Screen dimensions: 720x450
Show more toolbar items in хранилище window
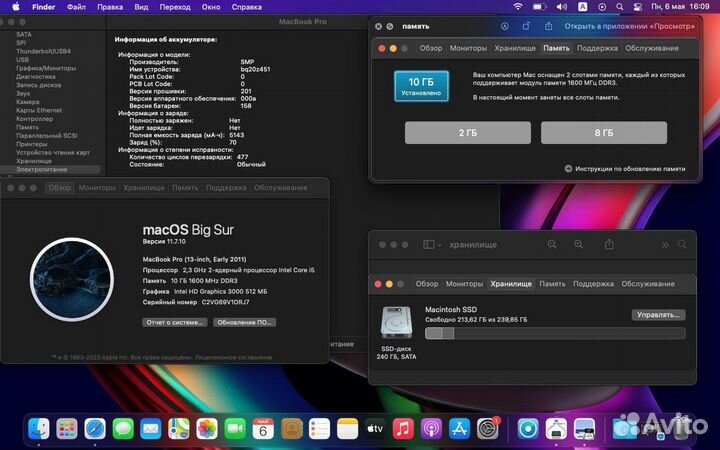665,245
